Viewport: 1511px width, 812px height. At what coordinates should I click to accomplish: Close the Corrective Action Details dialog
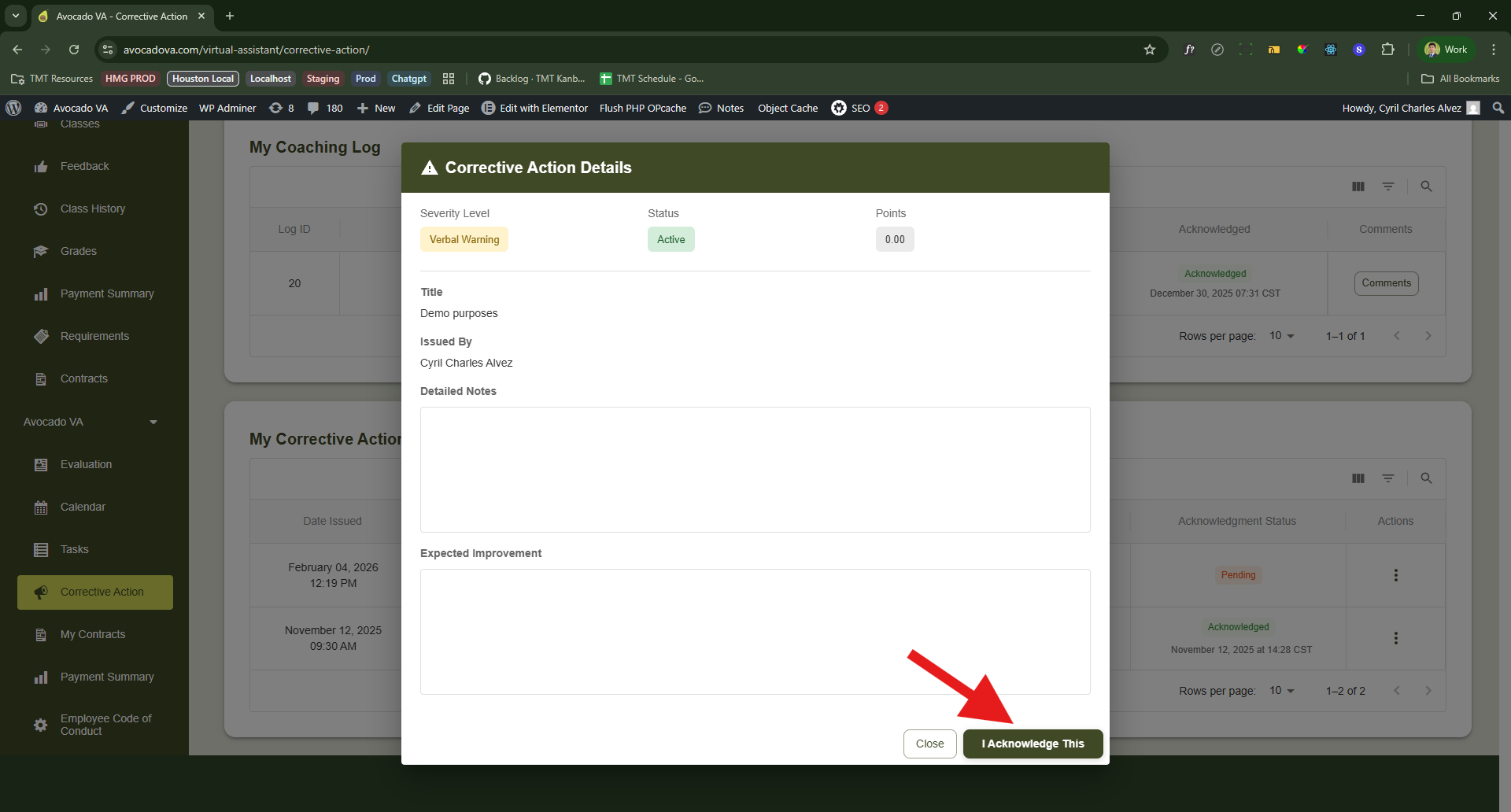[929, 744]
